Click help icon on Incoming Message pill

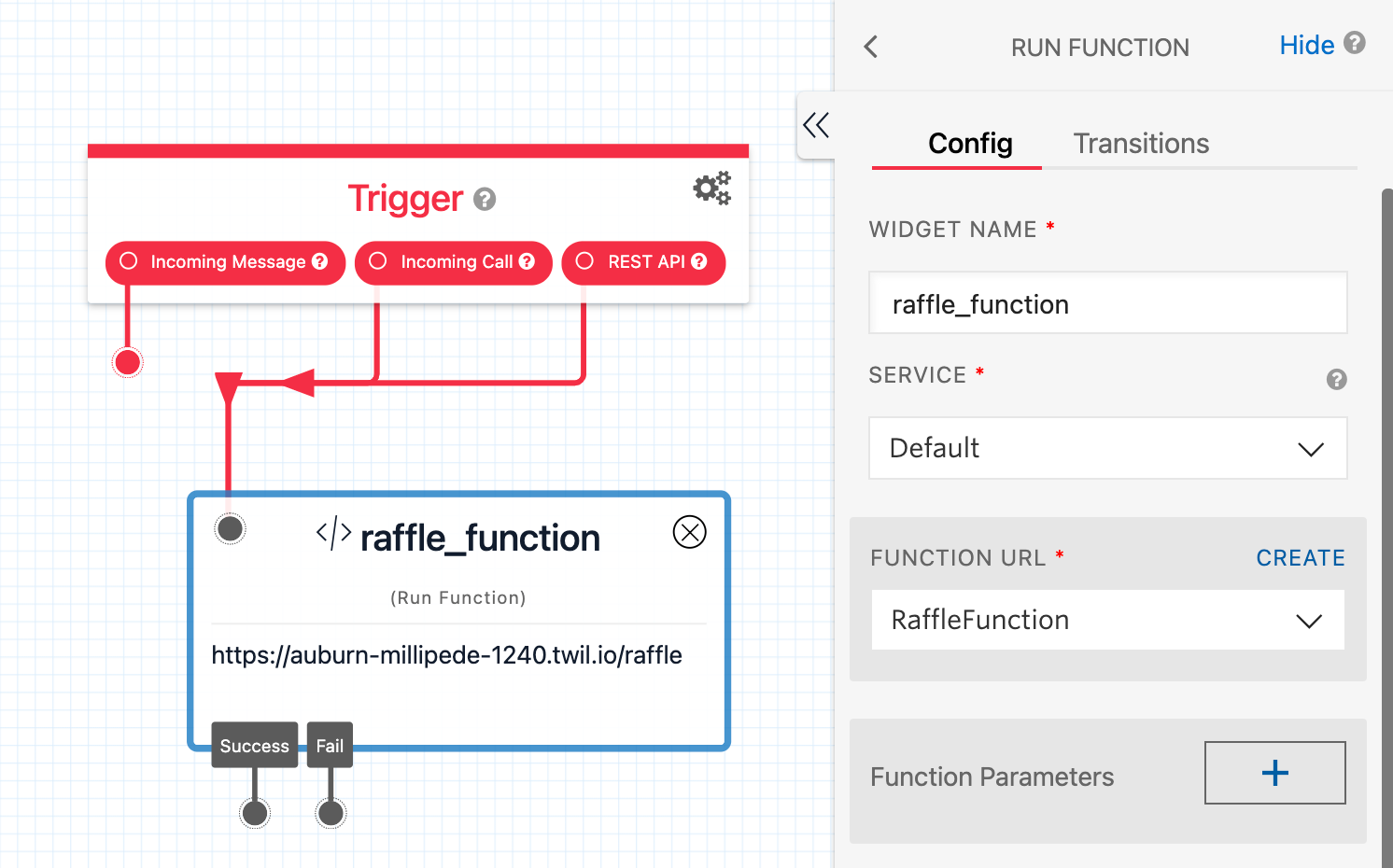(320, 261)
